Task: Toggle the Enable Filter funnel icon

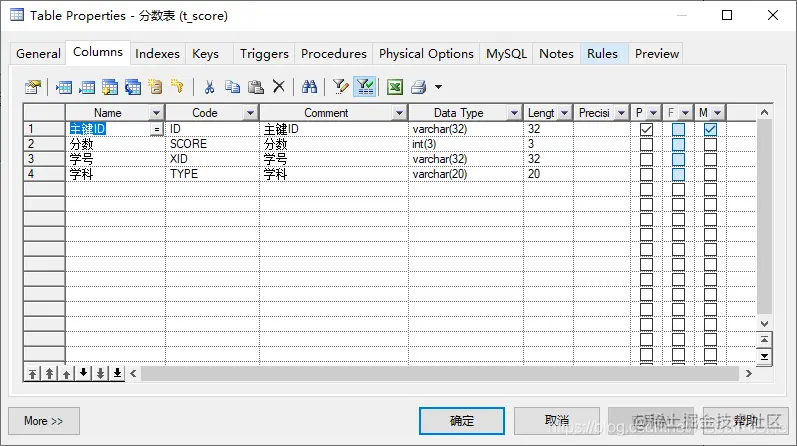Action: pyautogui.click(x=365, y=87)
